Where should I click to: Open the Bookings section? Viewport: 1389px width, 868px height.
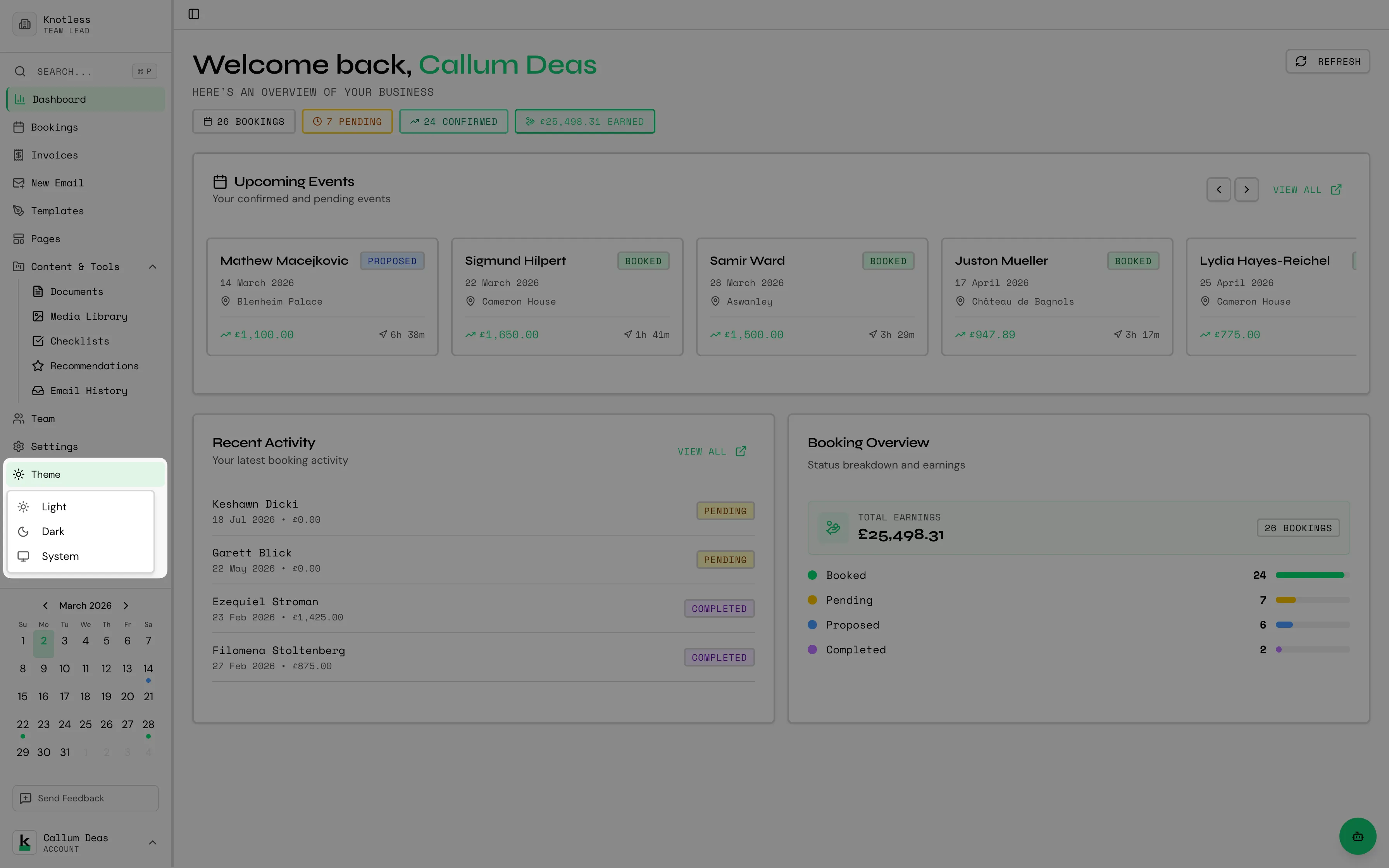(x=54, y=127)
